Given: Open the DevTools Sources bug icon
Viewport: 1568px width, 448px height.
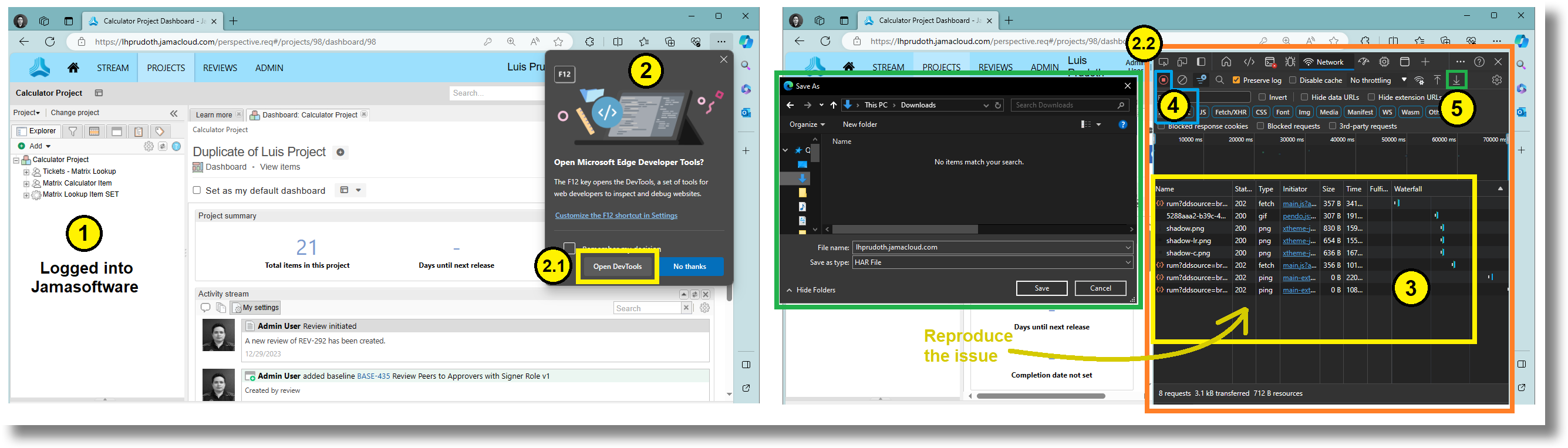Looking at the screenshot, I should 1290,62.
